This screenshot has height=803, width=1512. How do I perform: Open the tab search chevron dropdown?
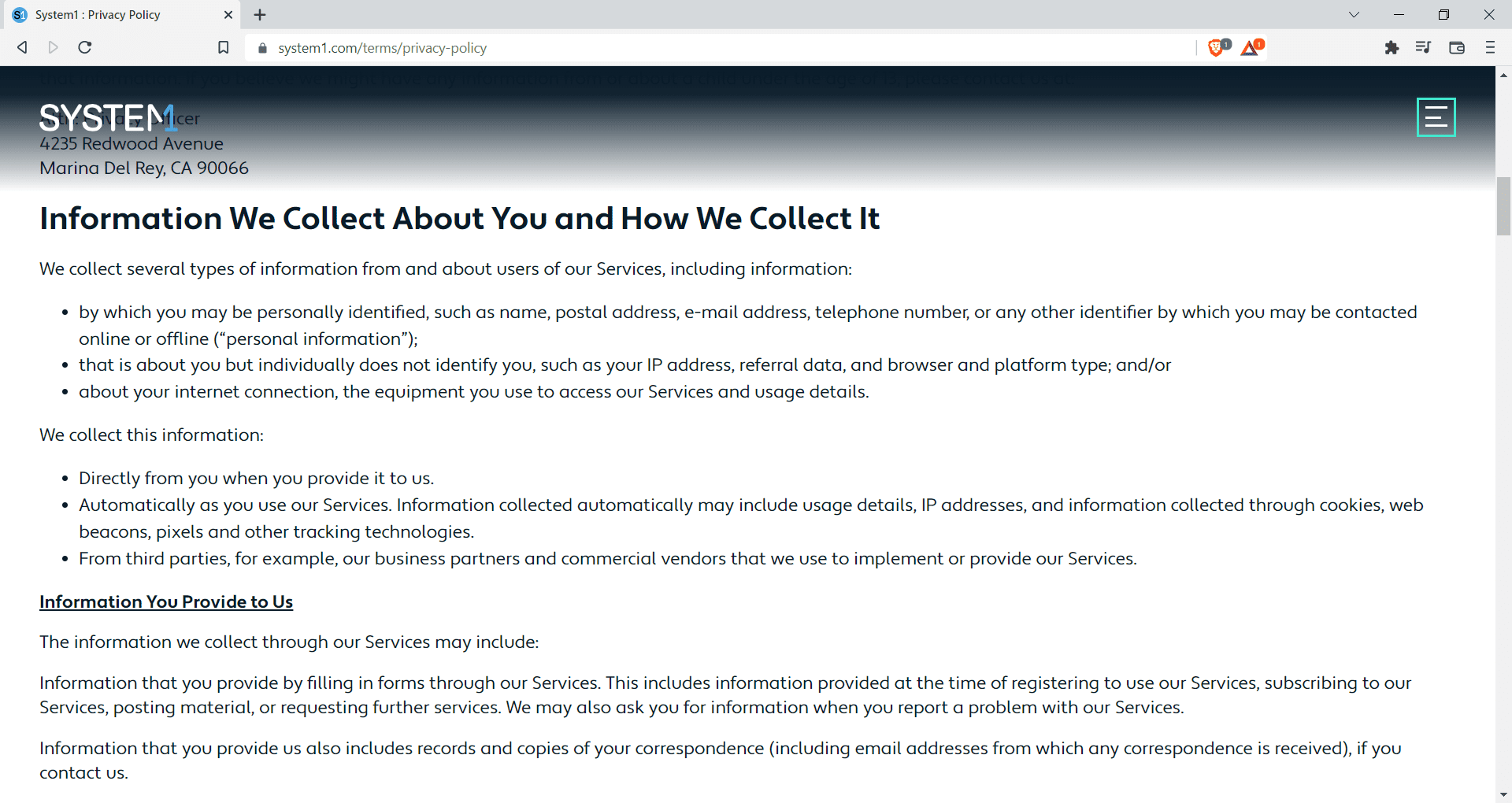[x=1354, y=14]
